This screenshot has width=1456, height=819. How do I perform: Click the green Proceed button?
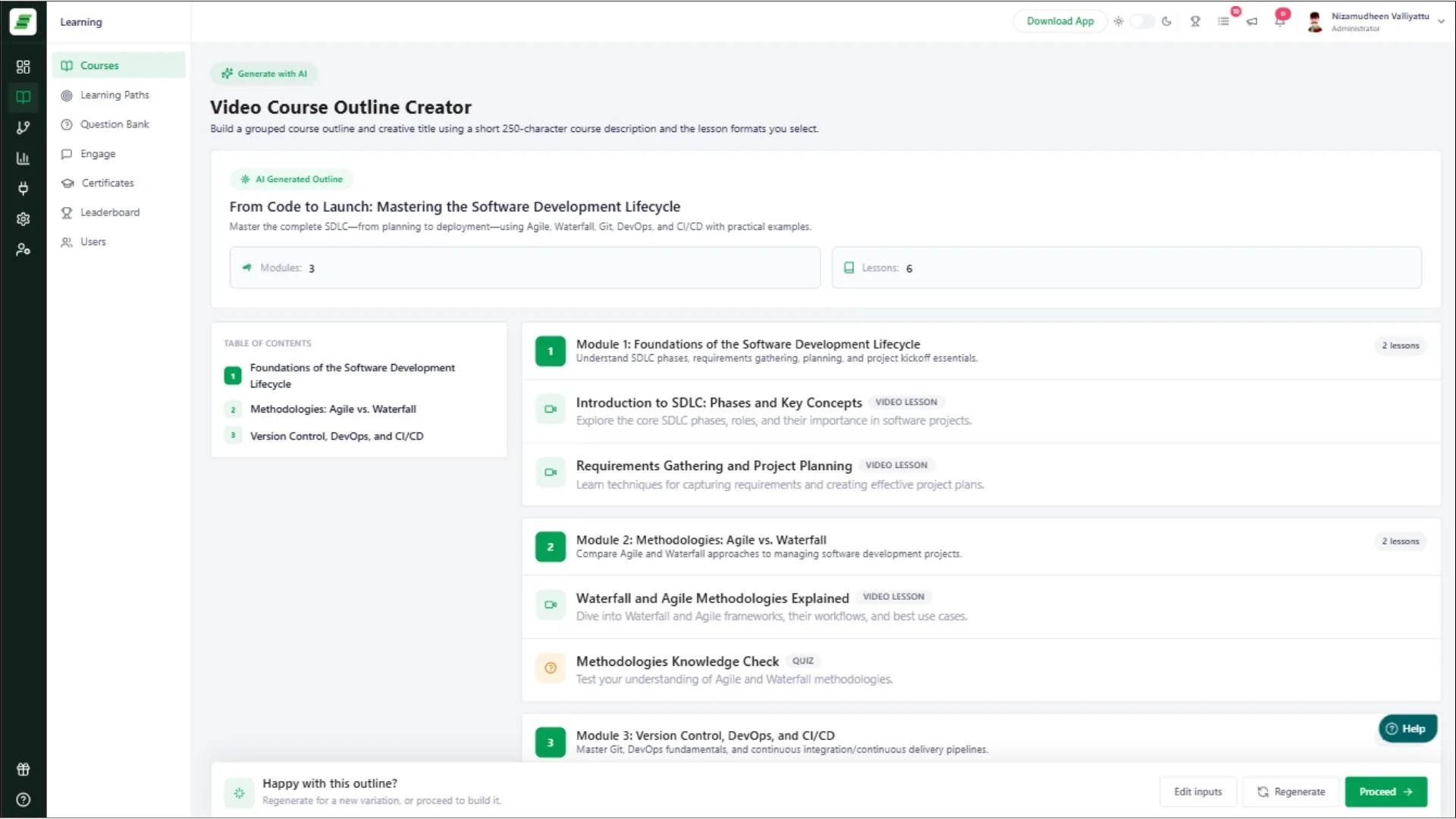1386,792
